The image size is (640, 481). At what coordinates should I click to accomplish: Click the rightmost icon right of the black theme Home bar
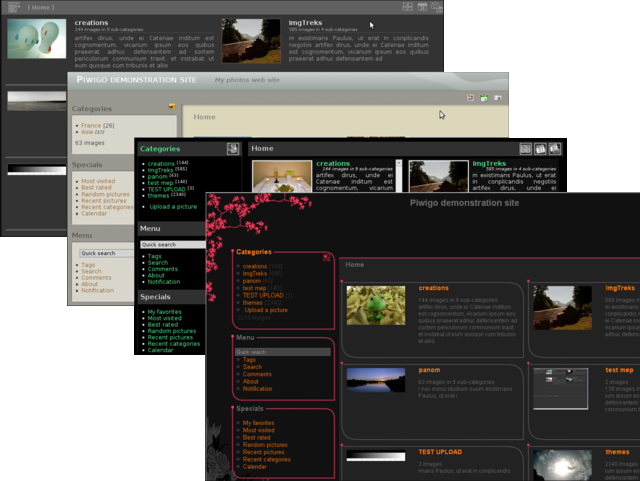[558, 148]
